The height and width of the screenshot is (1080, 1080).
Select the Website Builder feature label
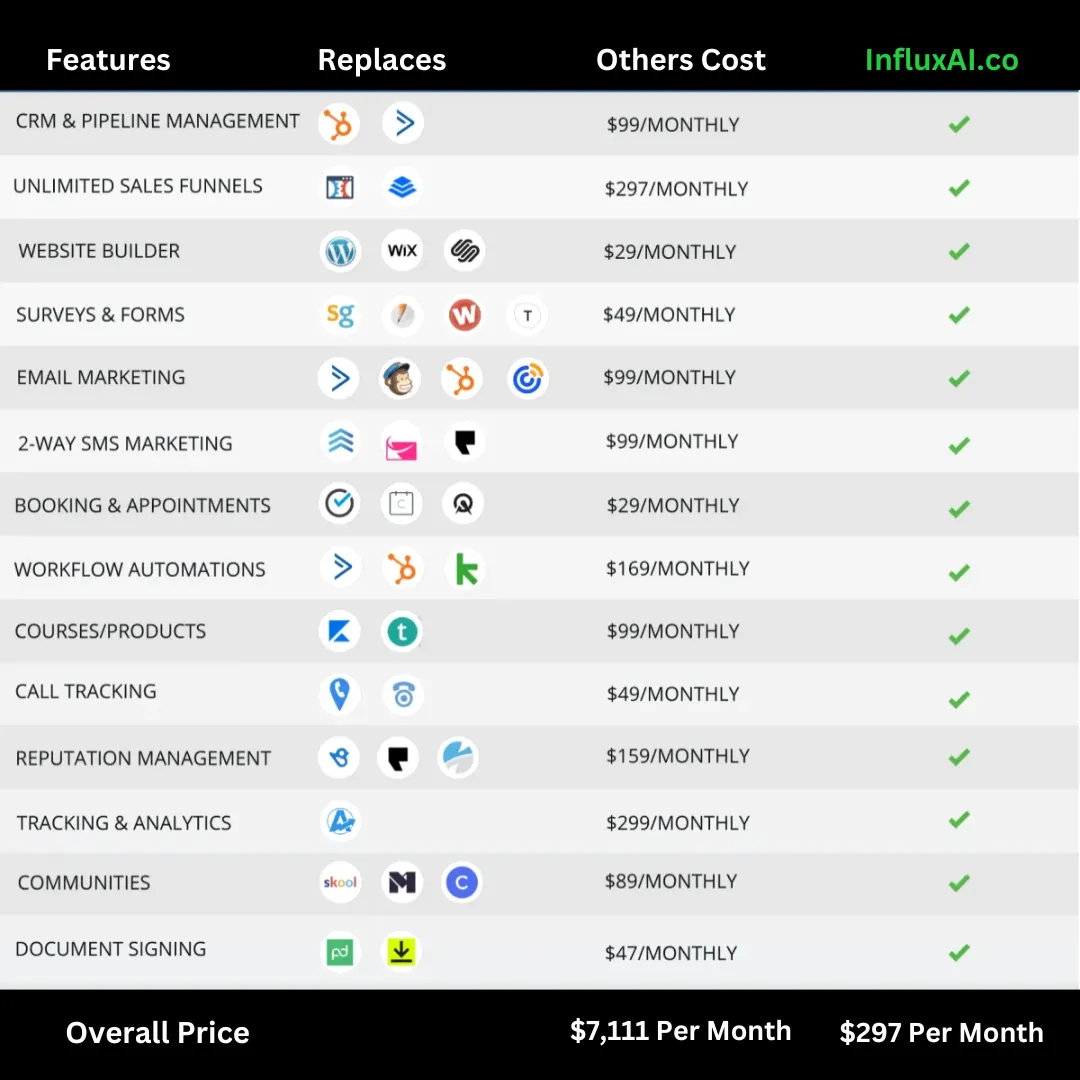tap(99, 251)
